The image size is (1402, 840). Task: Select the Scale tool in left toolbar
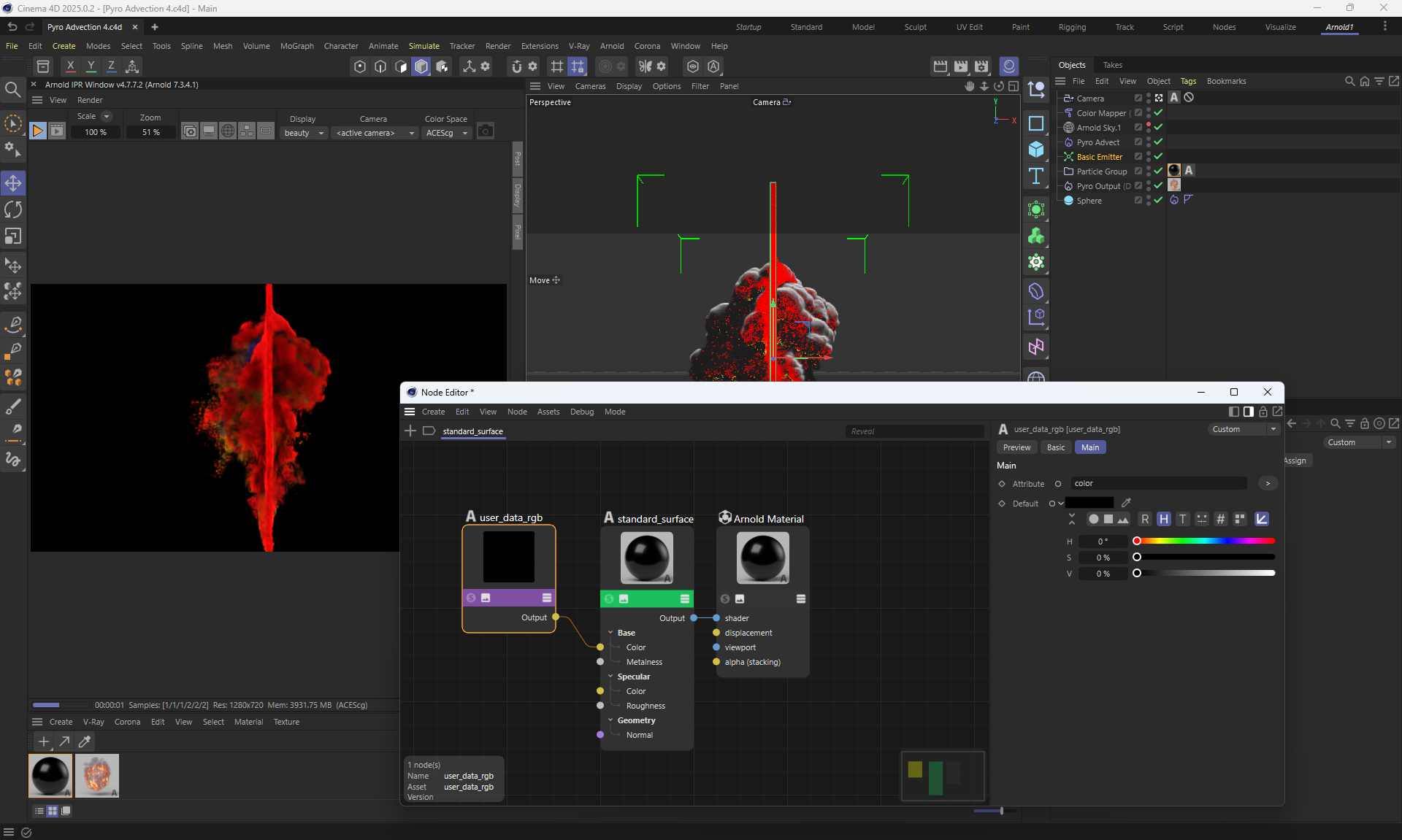[13, 236]
